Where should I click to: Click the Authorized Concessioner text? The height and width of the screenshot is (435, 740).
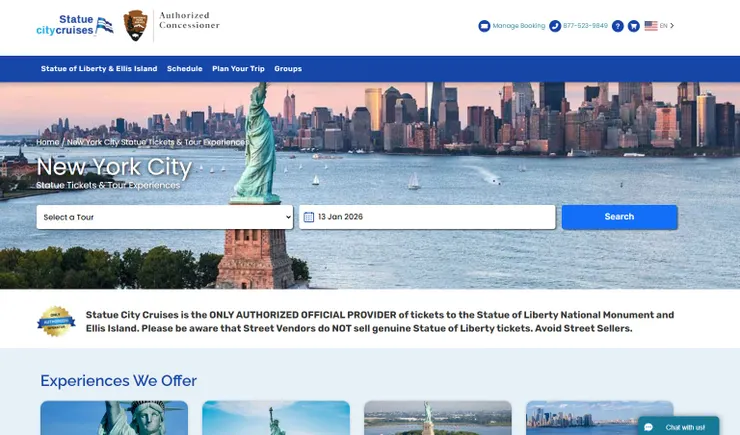click(189, 20)
